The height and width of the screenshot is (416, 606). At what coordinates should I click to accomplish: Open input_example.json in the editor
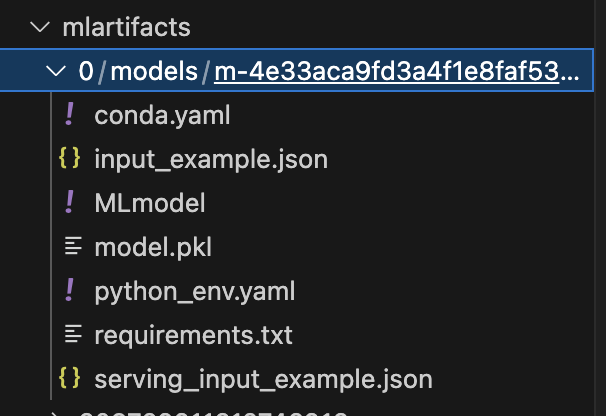tap(211, 159)
